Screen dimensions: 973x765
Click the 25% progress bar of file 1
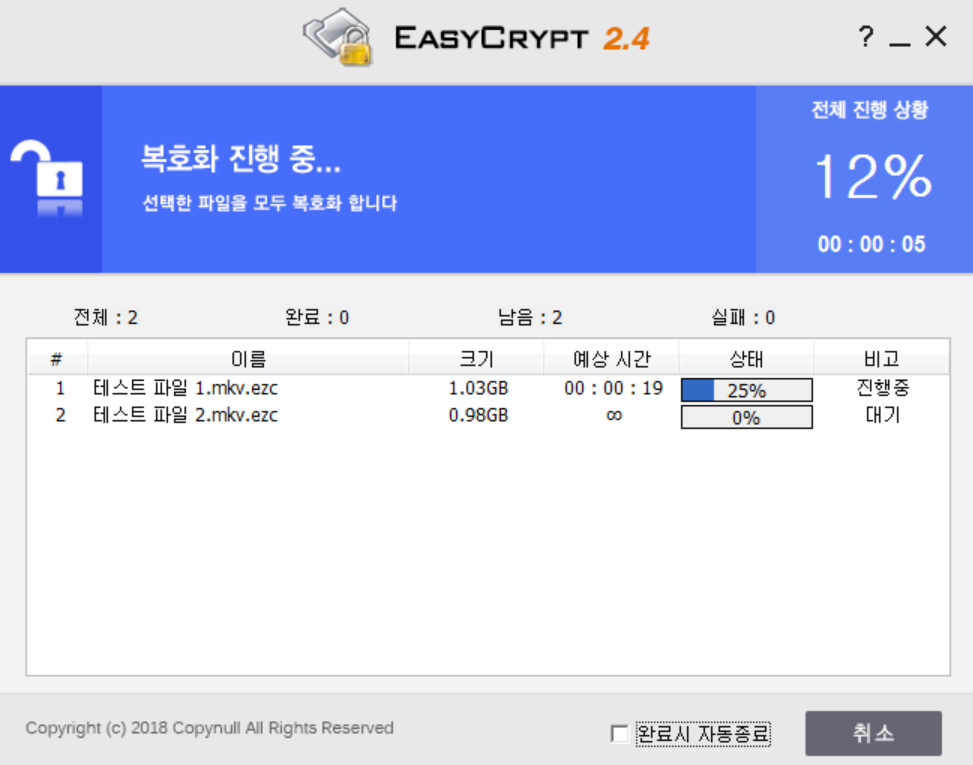coord(747,390)
